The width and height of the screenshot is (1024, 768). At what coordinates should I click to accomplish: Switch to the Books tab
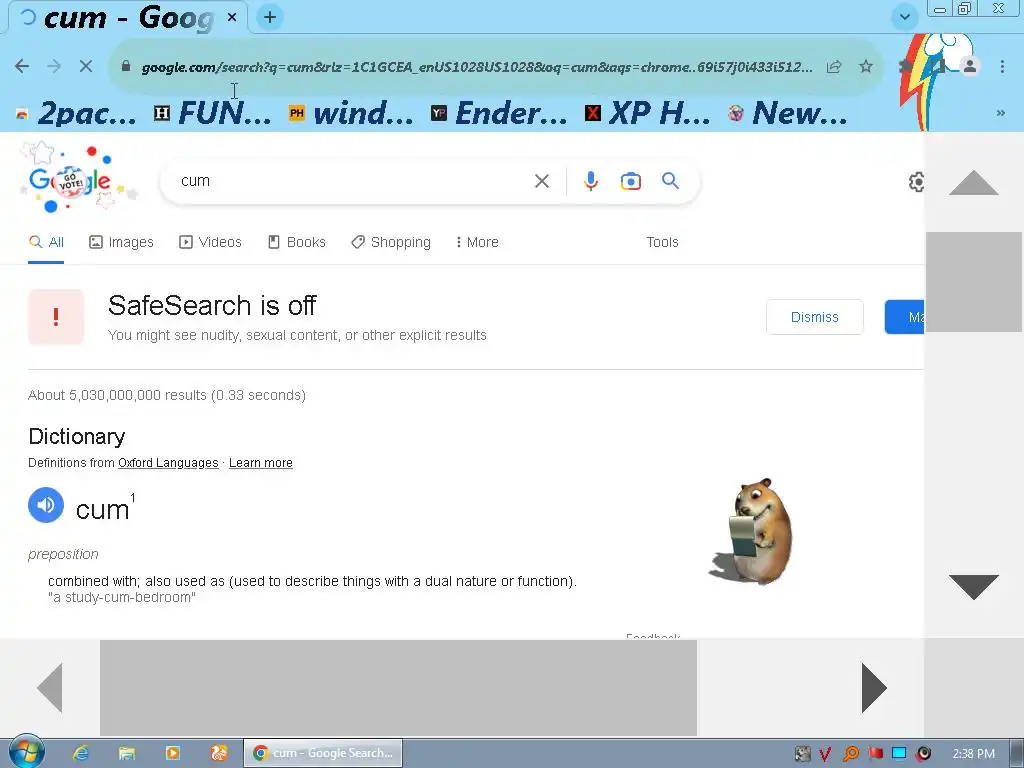(x=297, y=242)
